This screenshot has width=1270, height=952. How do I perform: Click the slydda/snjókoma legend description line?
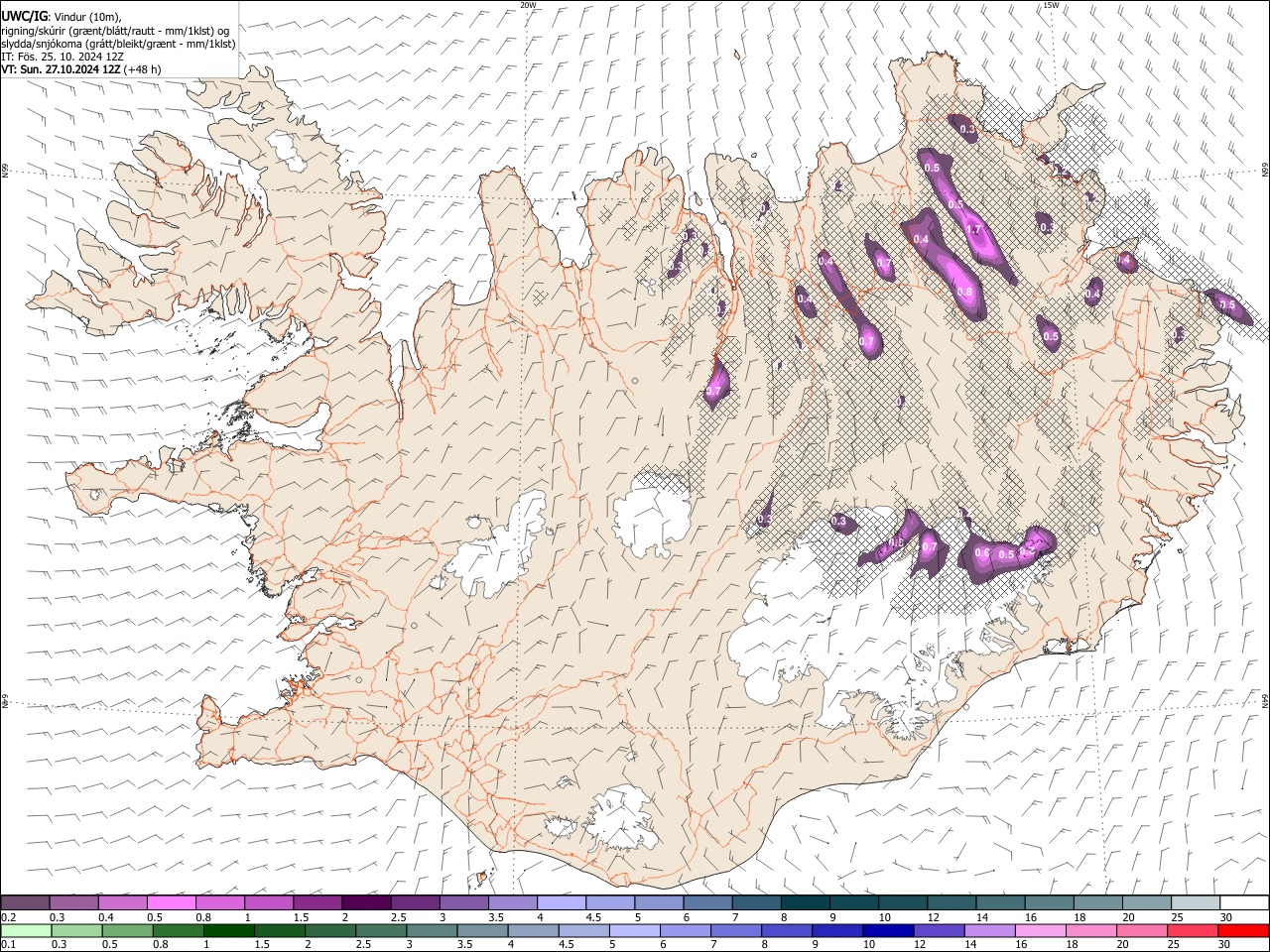pos(118,44)
